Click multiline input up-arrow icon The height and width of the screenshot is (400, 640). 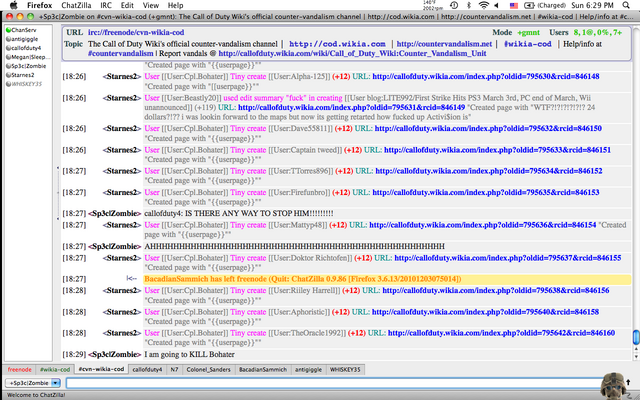coord(629,382)
